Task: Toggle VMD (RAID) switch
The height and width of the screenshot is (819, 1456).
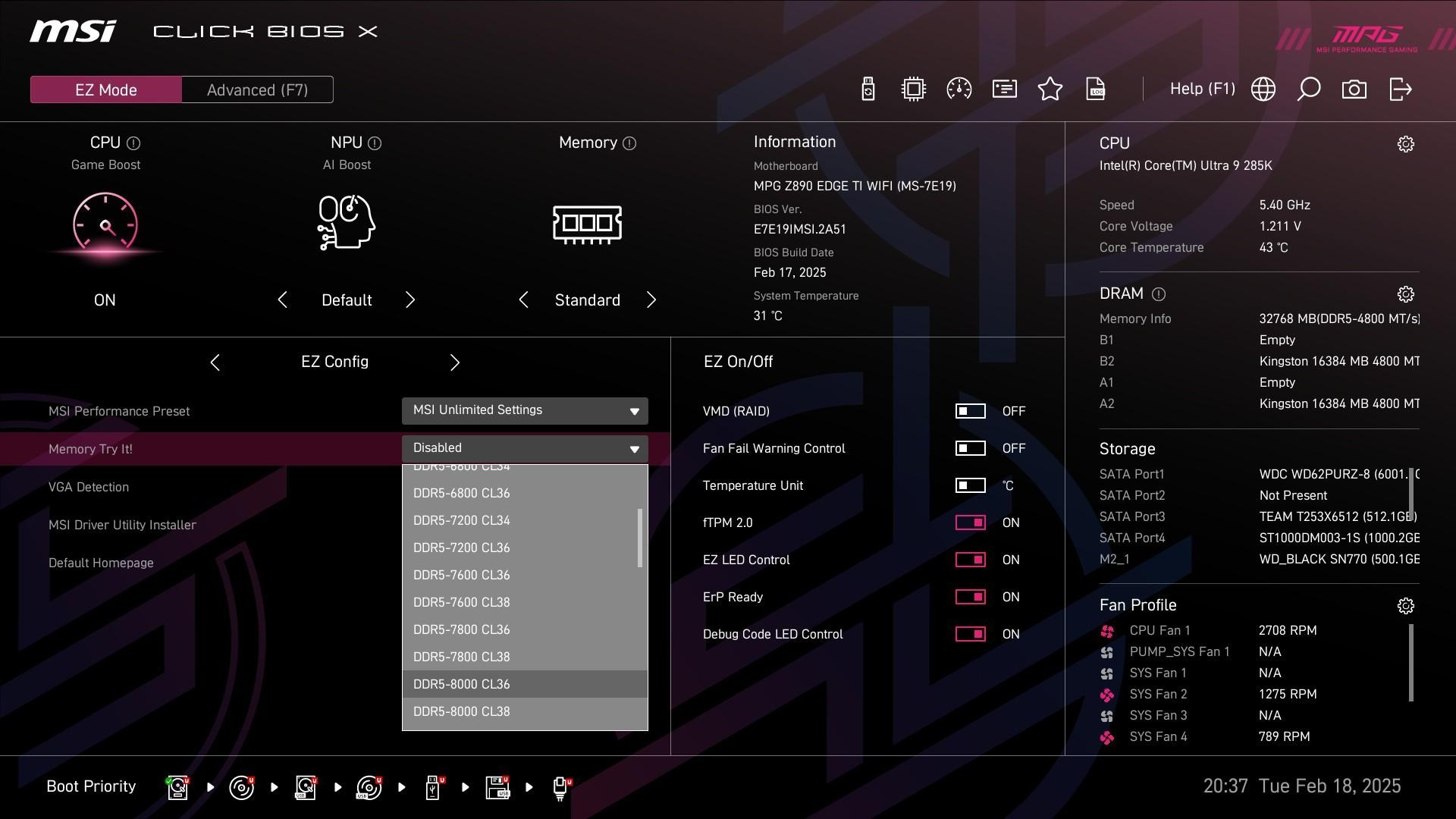Action: point(970,411)
